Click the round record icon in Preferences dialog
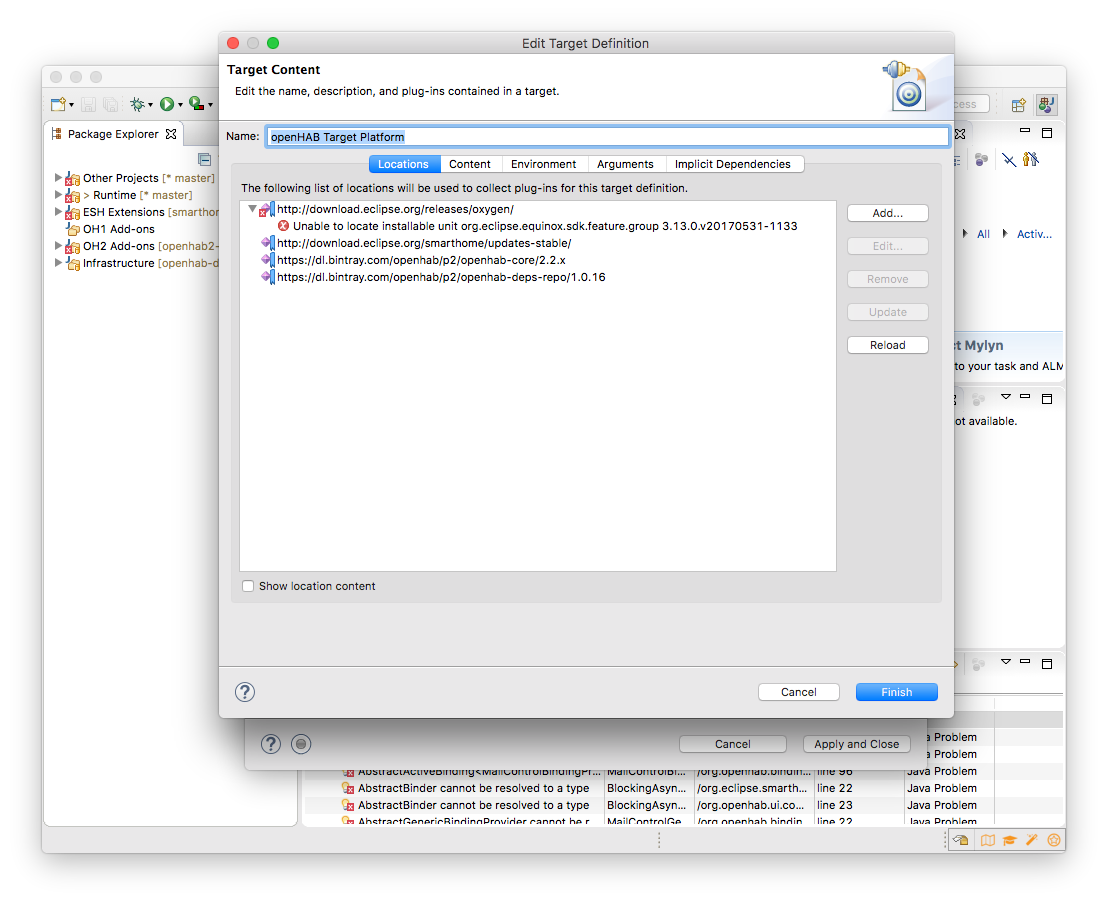1108x903 pixels. pos(301,744)
